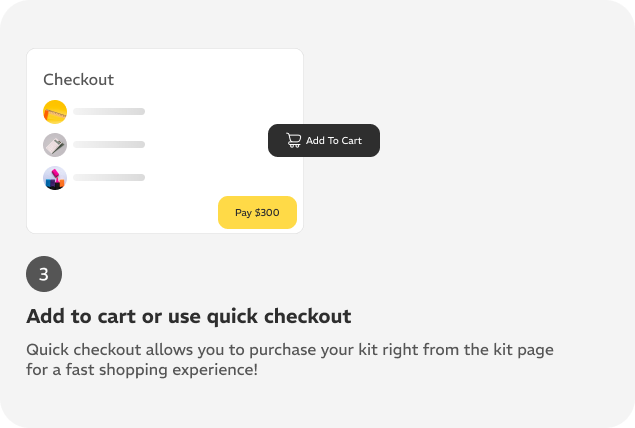Click the word "Cart" in the dark button
The height and width of the screenshot is (428, 635).
coord(352,141)
